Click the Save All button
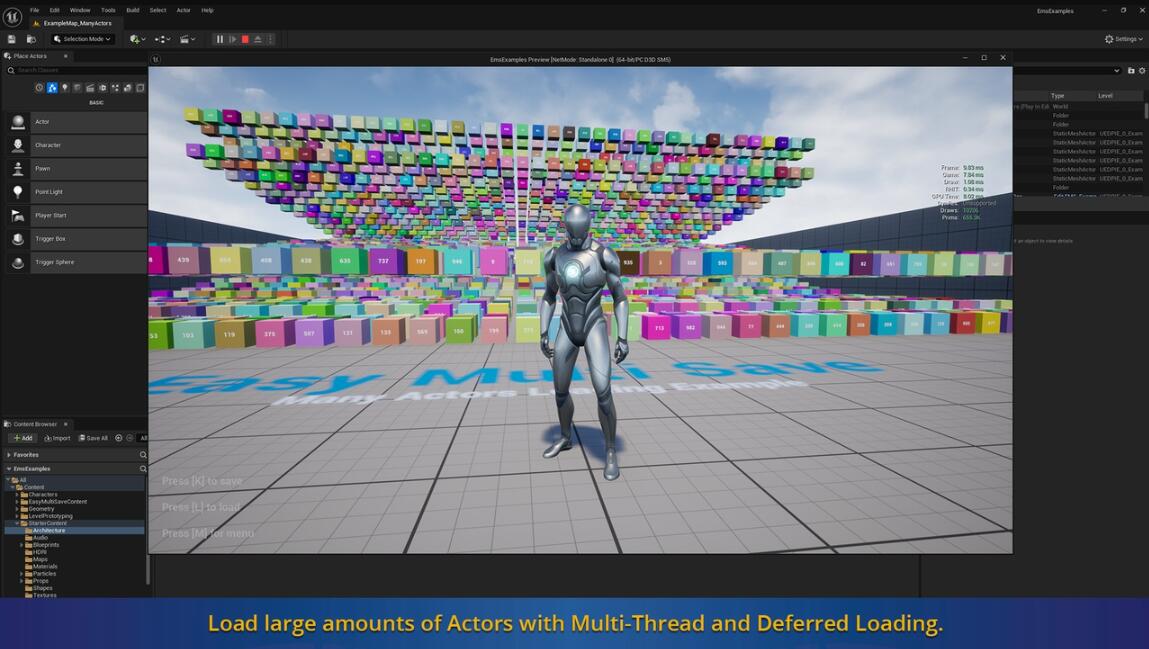1149x649 pixels. click(93, 438)
